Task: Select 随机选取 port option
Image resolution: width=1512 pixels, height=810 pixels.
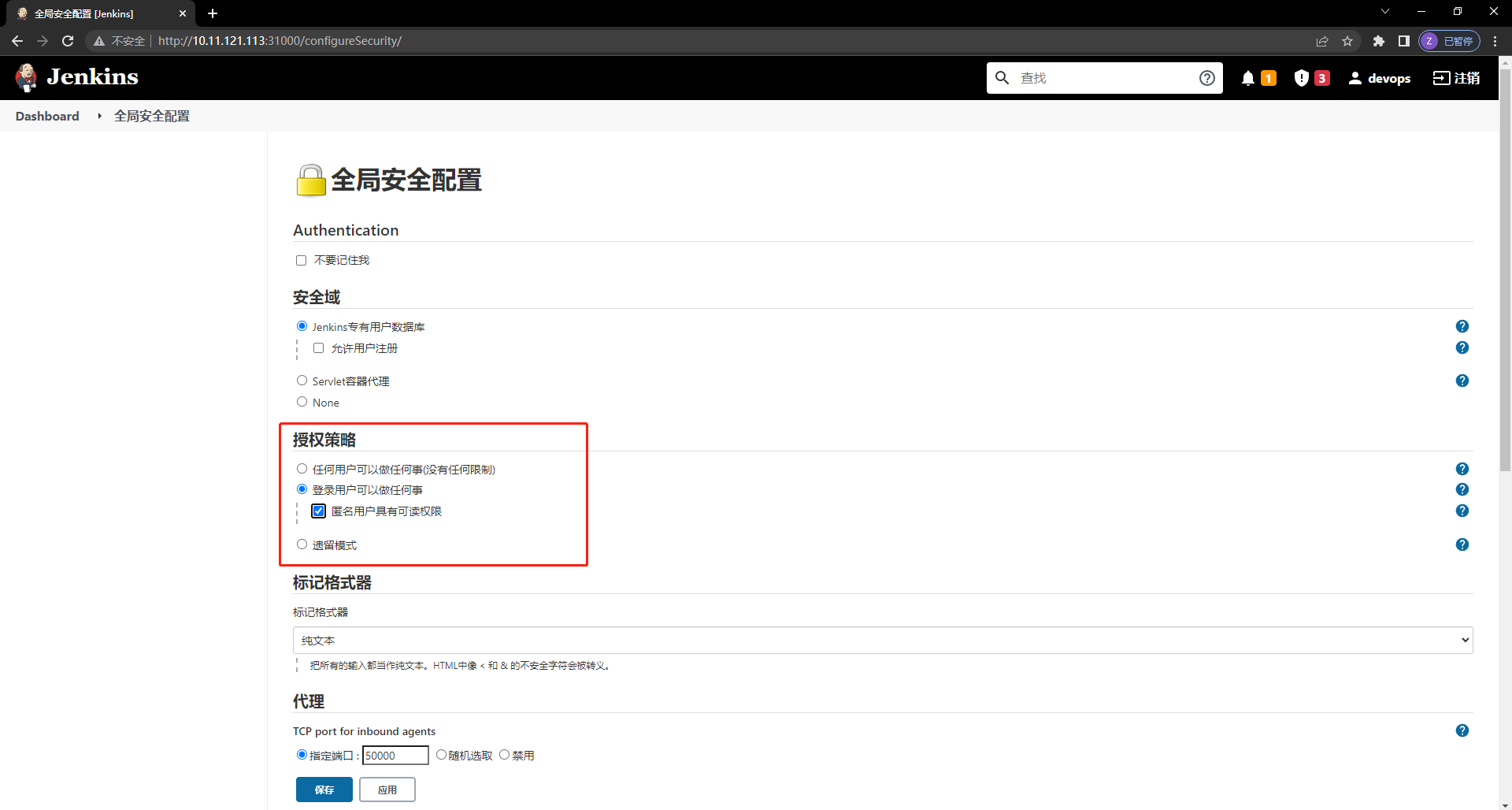Action: tap(441, 755)
